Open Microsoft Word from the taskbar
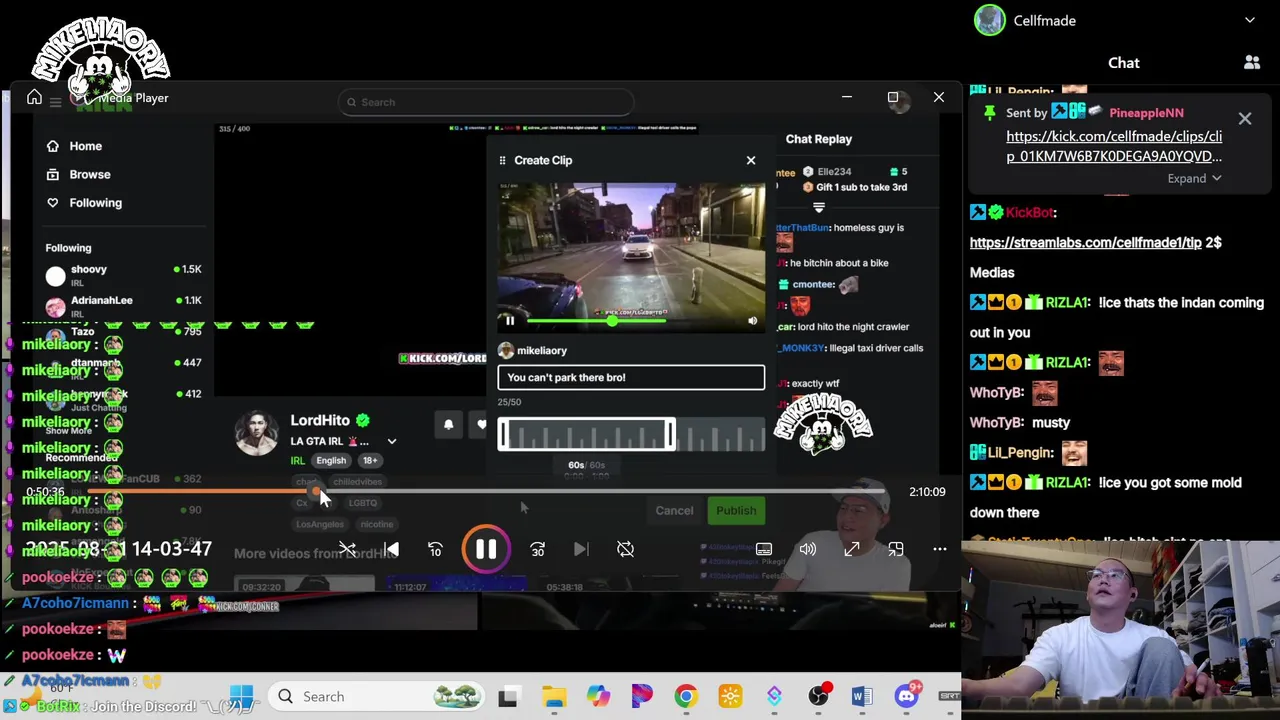The height and width of the screenshot is (720, 1280). pos(862,696)
